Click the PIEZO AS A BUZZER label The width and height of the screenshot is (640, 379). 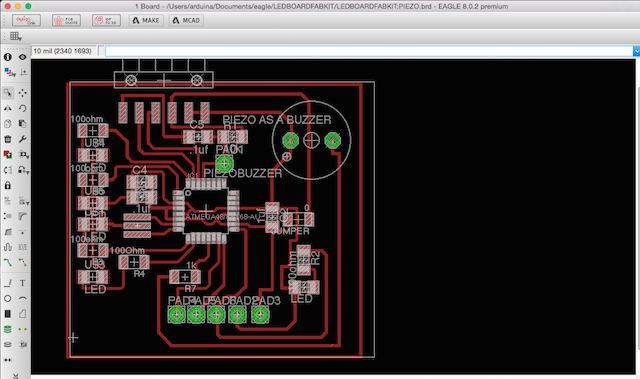(277, 120)
